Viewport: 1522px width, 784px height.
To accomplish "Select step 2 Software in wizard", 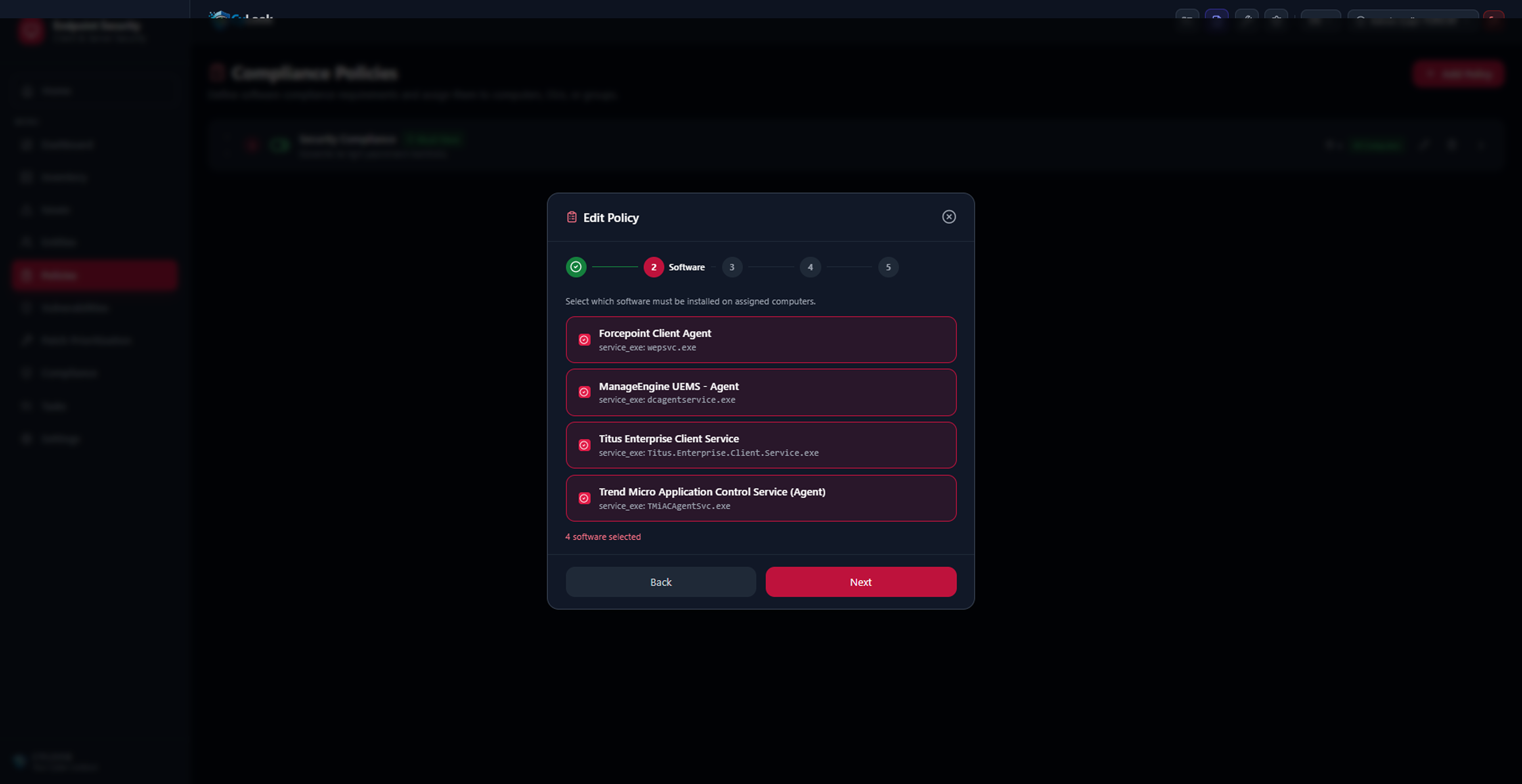I will coord(654,267).
